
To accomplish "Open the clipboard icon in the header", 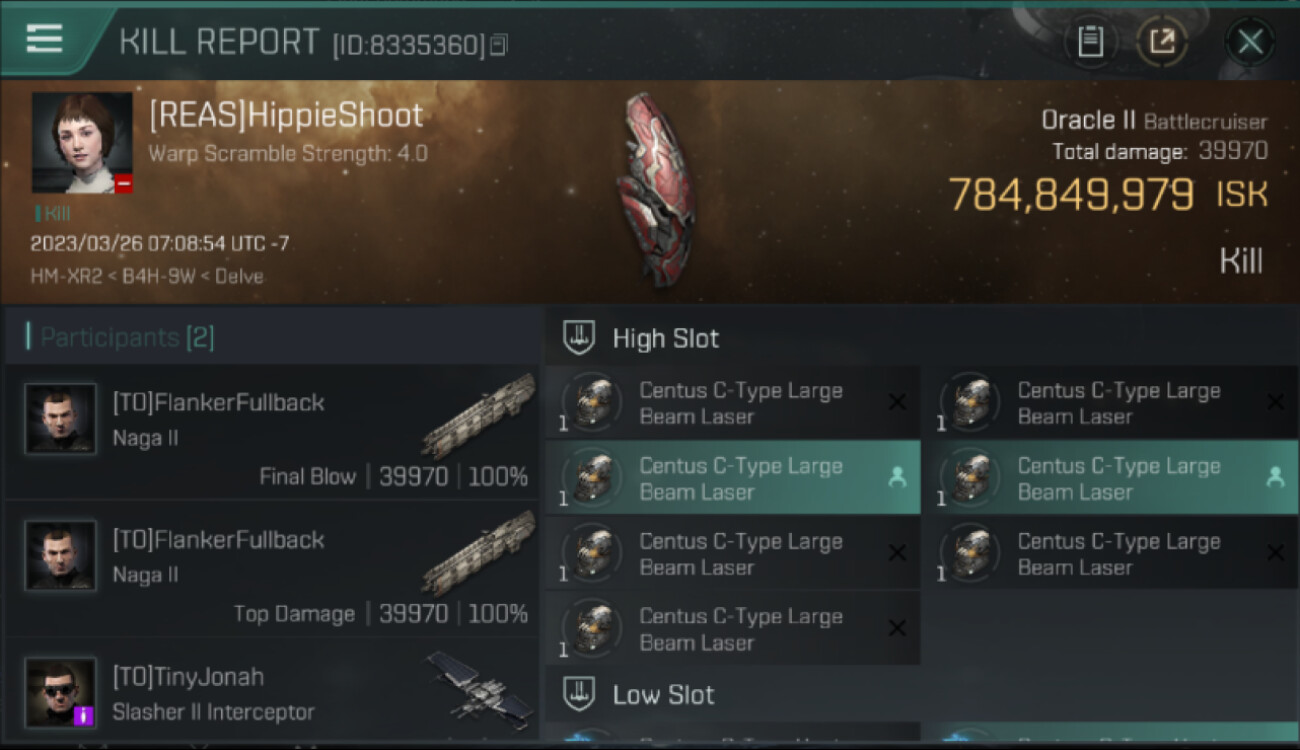I will [x=1090, y=41].
